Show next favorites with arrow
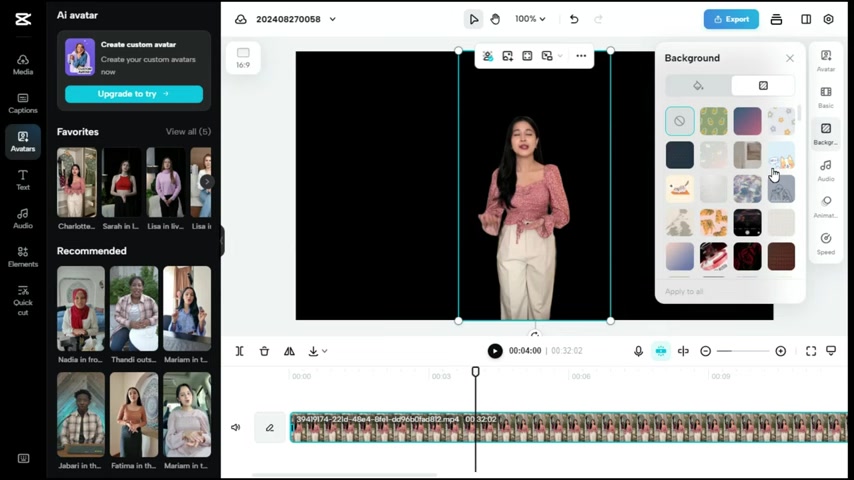Screen dimensions: 854x480 pyautogui.click(x=206, y=181)
